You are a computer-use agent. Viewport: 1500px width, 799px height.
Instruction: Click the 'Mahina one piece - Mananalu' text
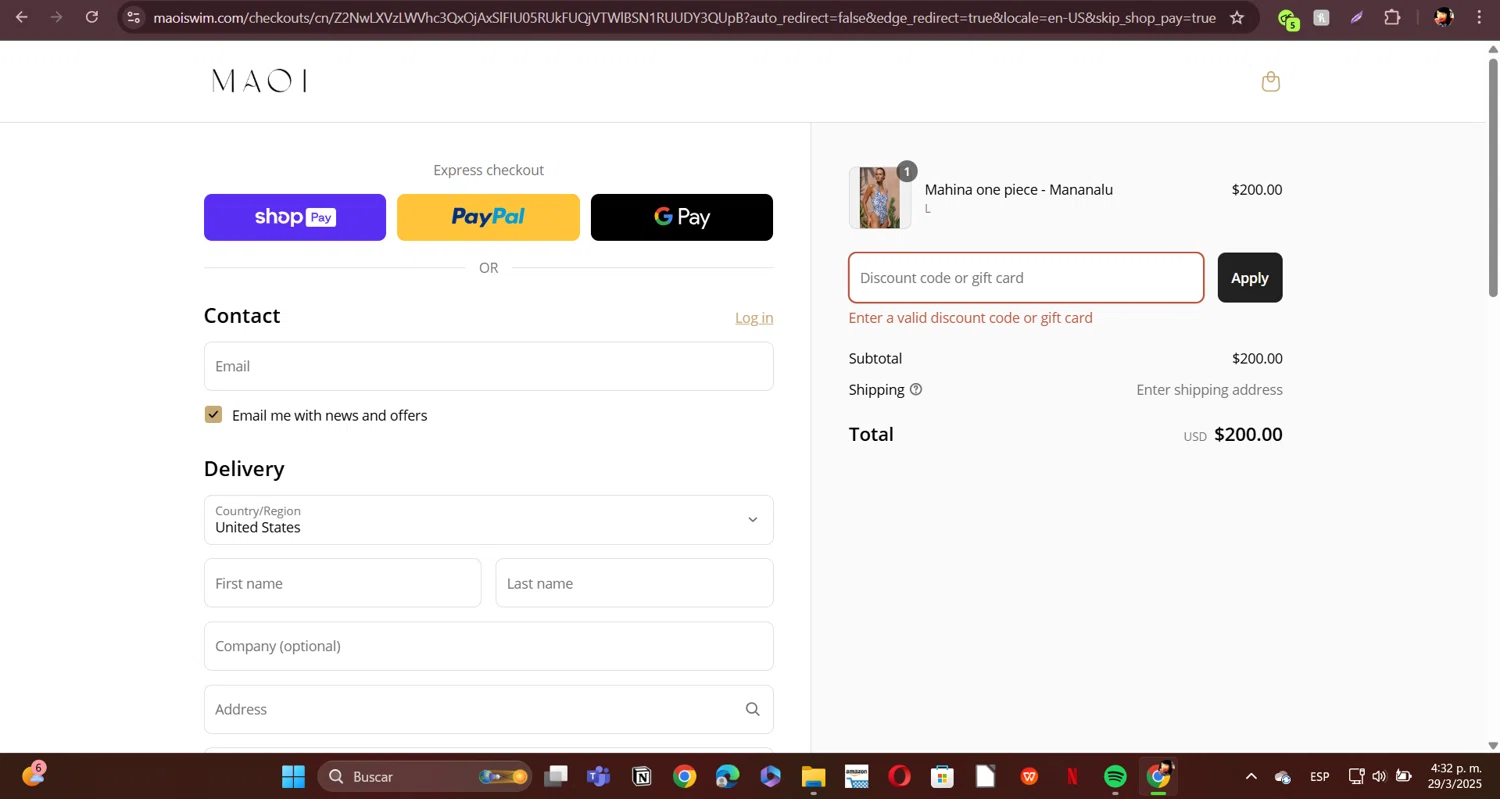tap(1018, 190)
